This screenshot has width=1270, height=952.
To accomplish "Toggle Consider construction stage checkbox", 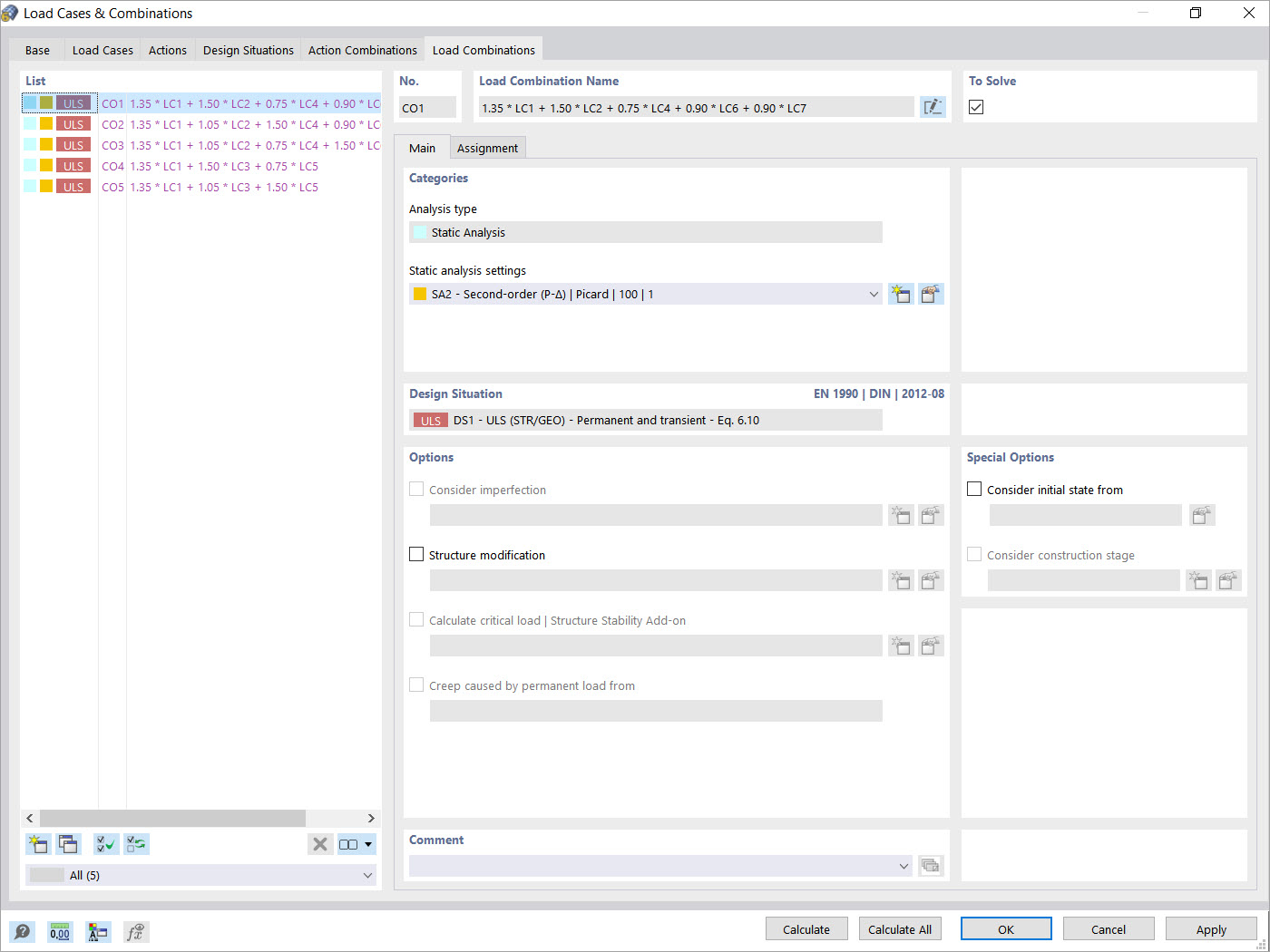I will point(974,554).
